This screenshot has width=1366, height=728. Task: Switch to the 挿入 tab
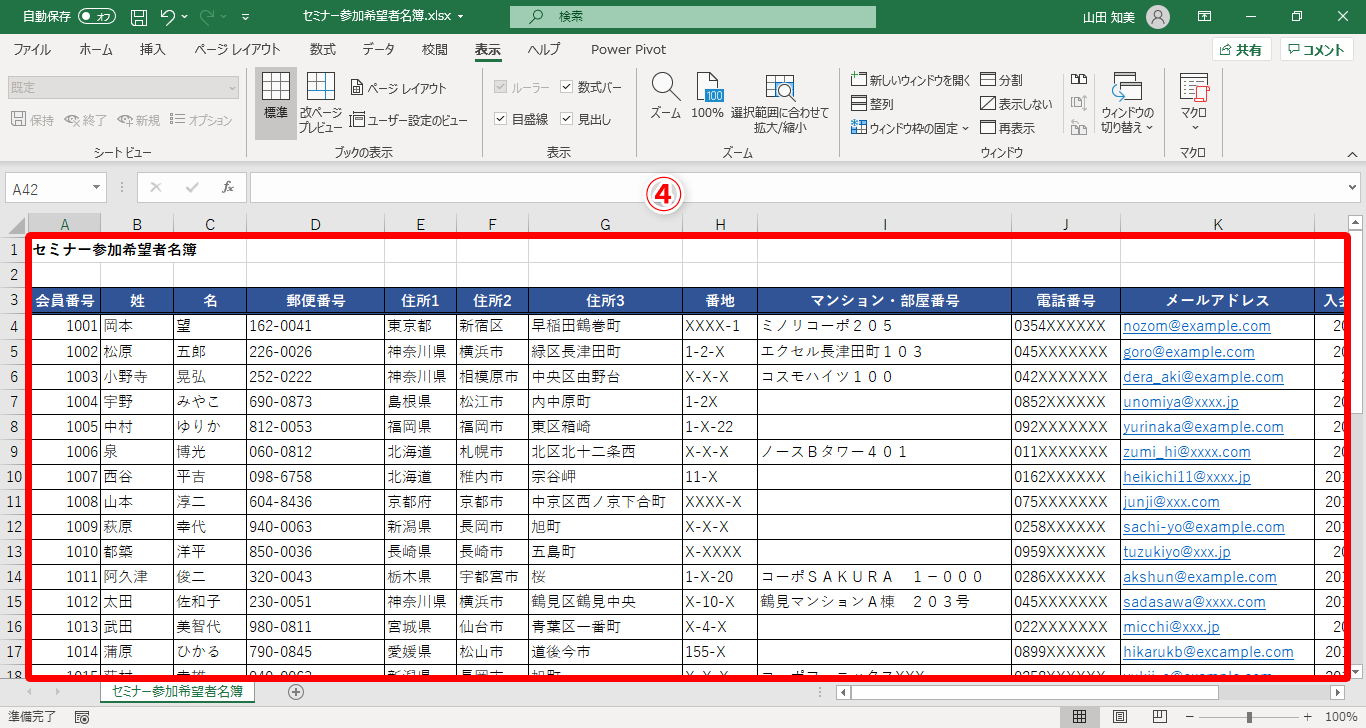click(x=153, y=50)
